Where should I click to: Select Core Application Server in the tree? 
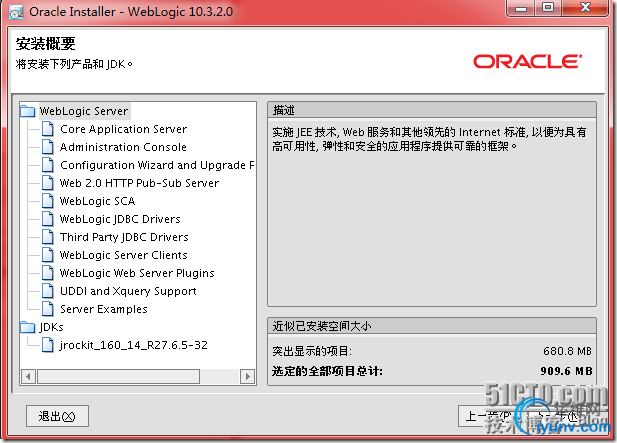(x=124, y=129)
